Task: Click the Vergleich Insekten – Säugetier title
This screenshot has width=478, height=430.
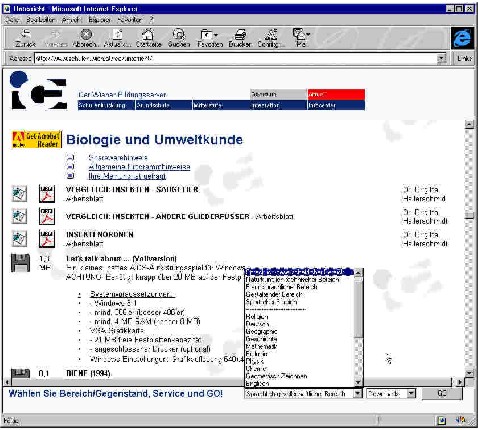Action: point(132,189)
